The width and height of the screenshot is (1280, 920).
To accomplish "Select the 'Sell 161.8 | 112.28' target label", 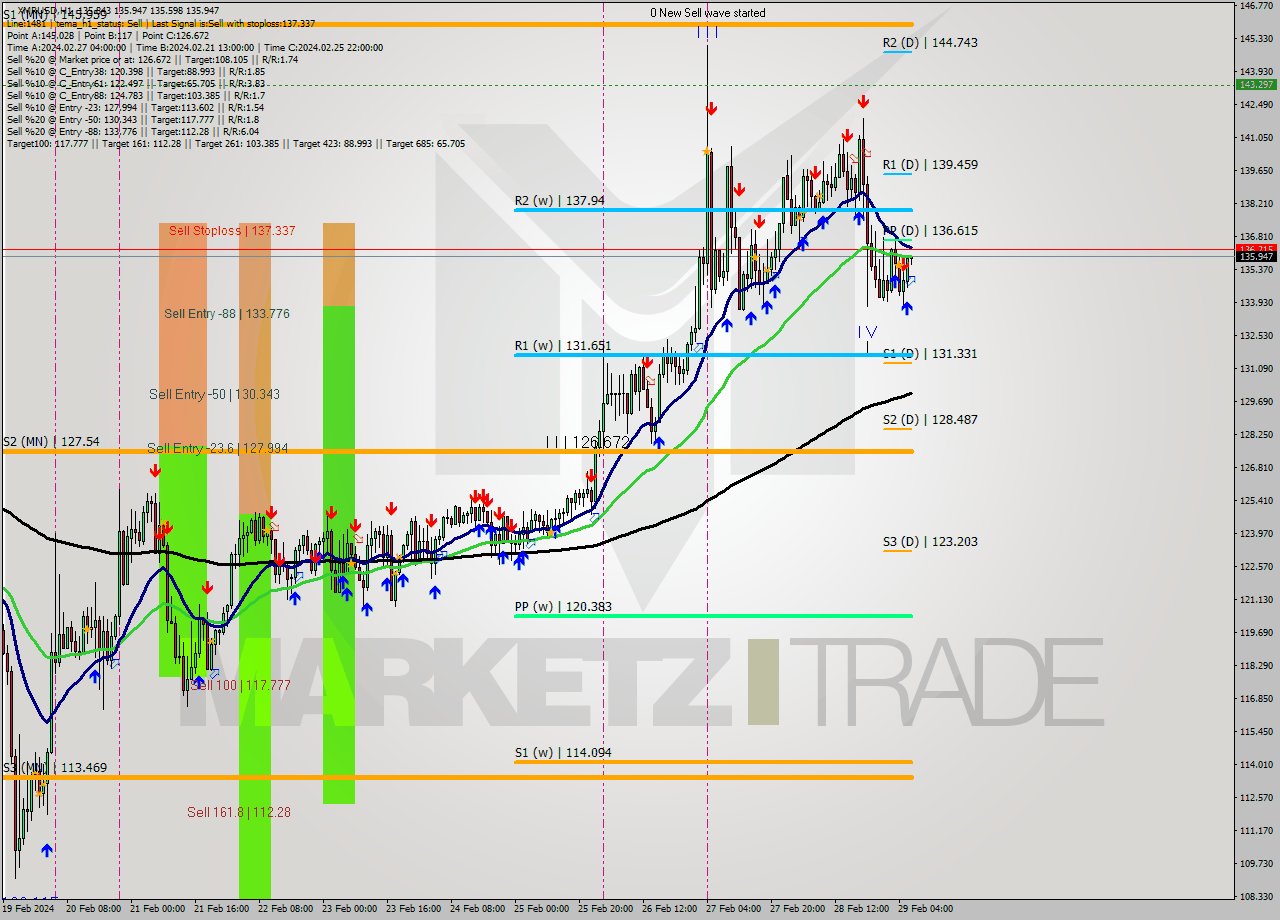I will 239,812.
